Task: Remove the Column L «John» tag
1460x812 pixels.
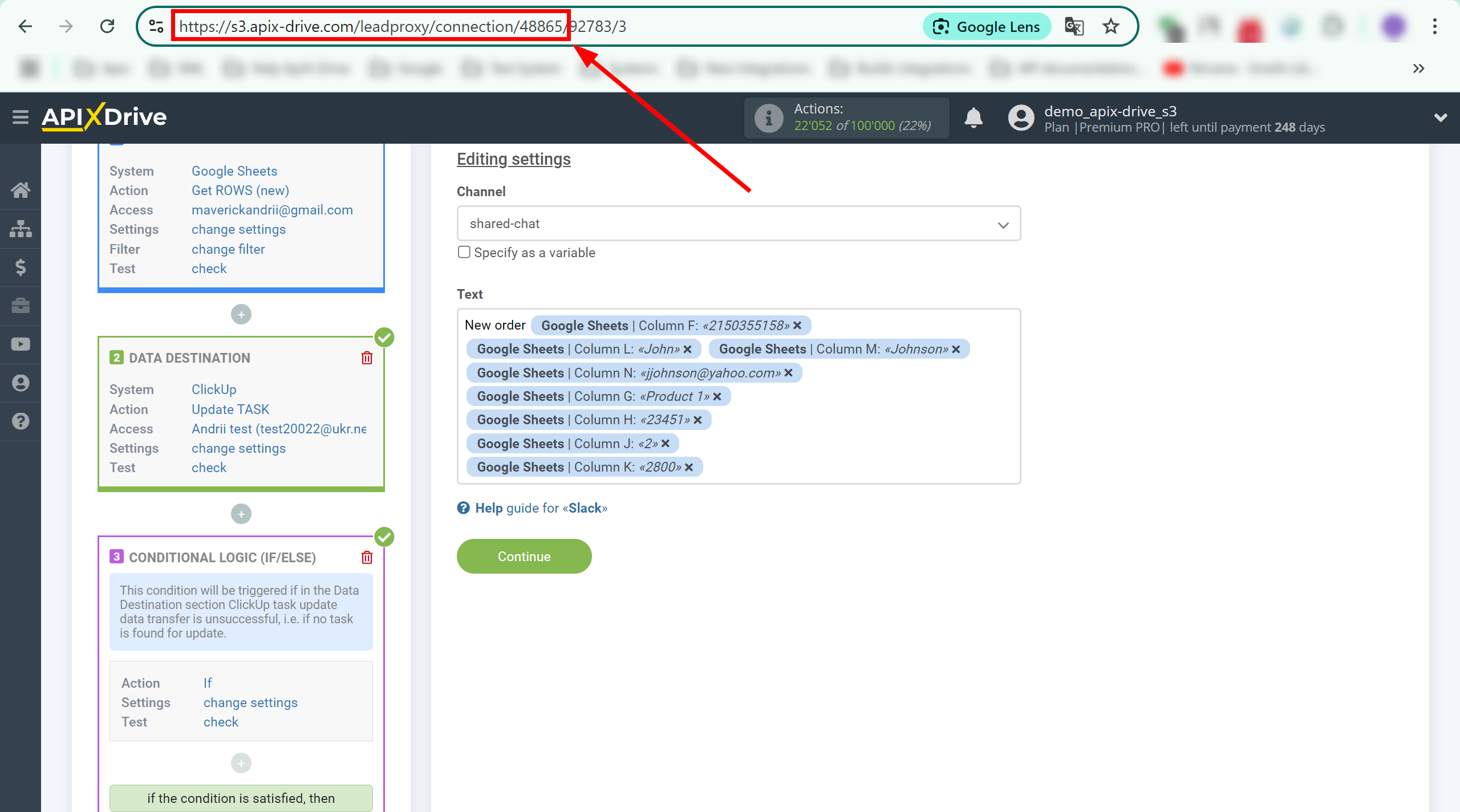Action: tap(688, 349)
